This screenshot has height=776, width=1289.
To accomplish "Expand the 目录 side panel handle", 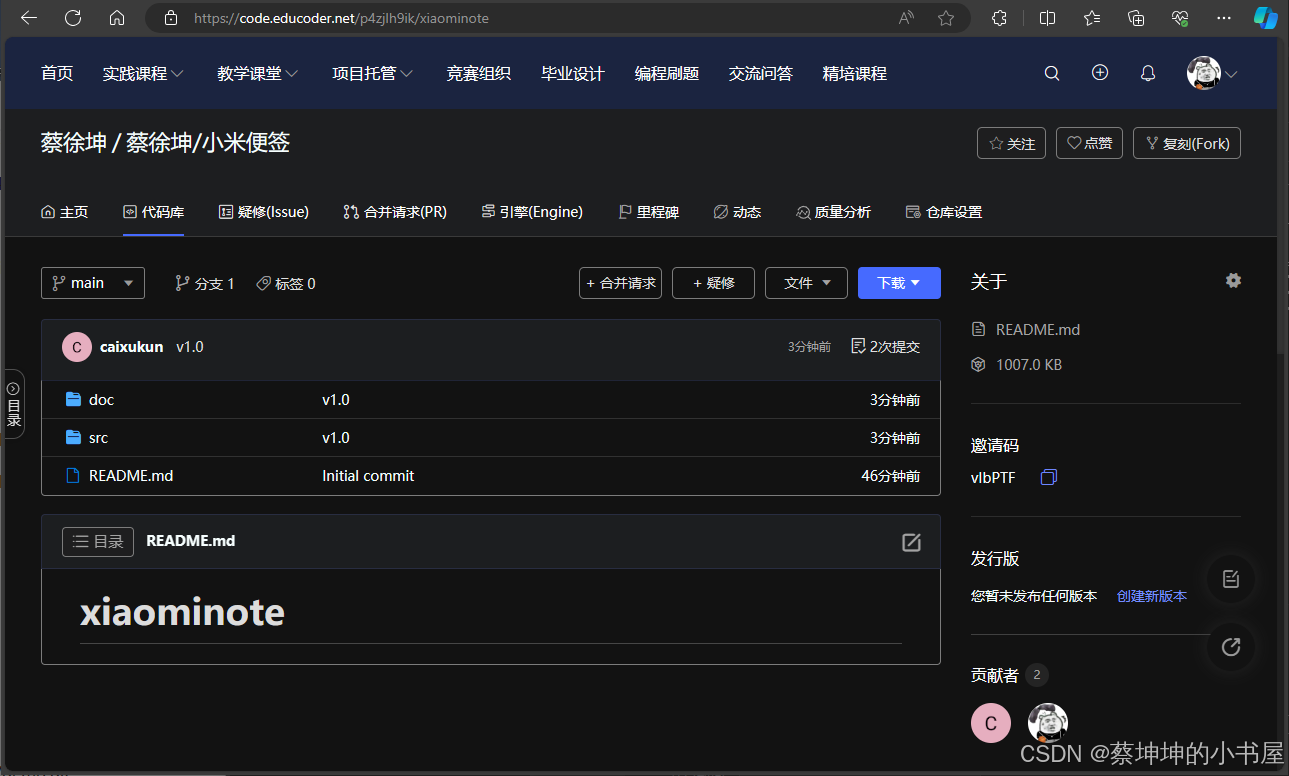I will click(14, 404).
